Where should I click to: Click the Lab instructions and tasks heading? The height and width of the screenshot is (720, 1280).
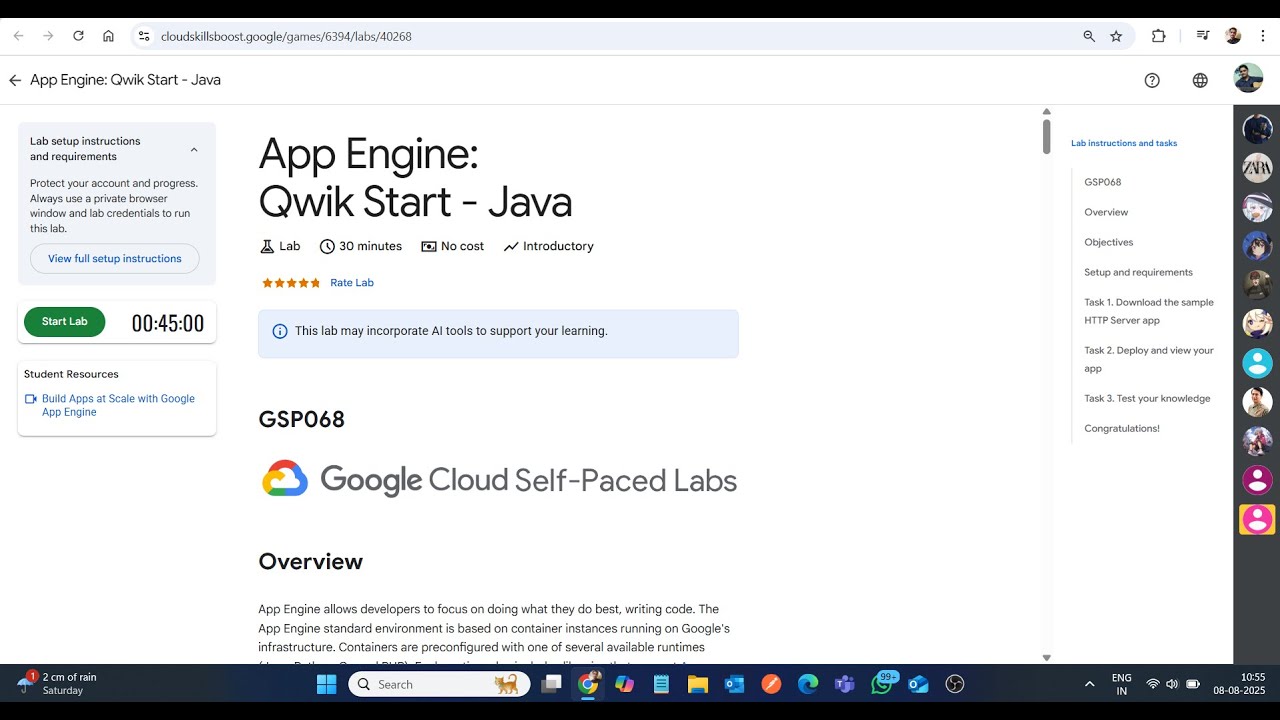(x=1124, y=143)
